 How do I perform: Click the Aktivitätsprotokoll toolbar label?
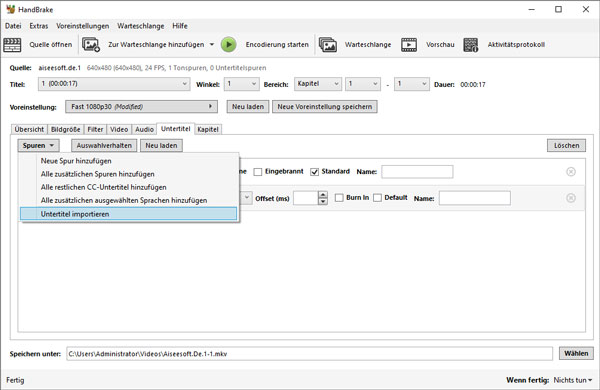pos(516,45)
